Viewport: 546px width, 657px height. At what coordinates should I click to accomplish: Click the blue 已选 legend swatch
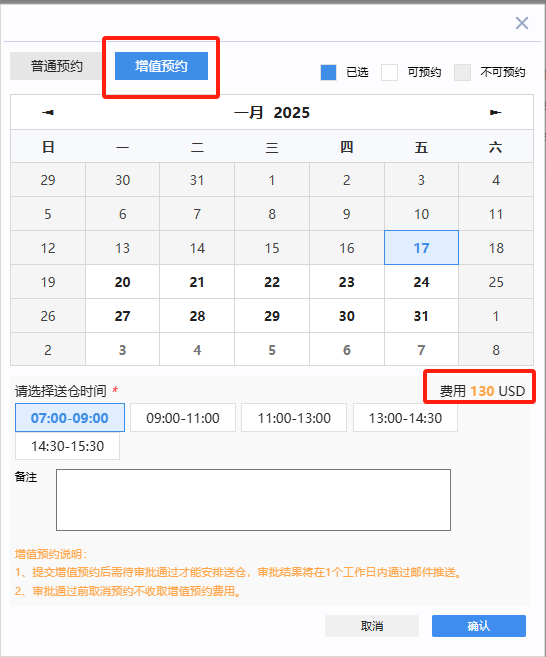(x=329, y=72)
